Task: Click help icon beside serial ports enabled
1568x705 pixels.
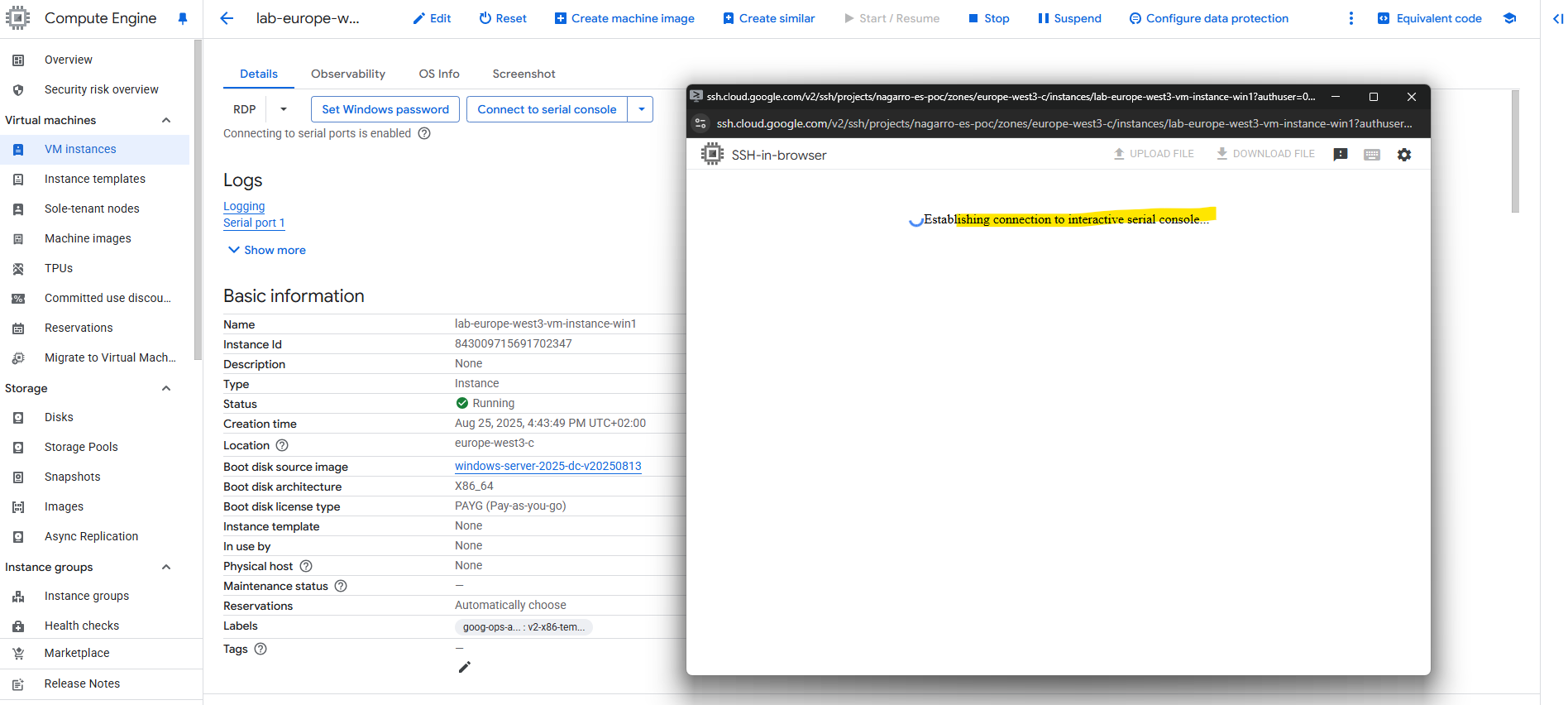Action: click(x=424, y=133)
